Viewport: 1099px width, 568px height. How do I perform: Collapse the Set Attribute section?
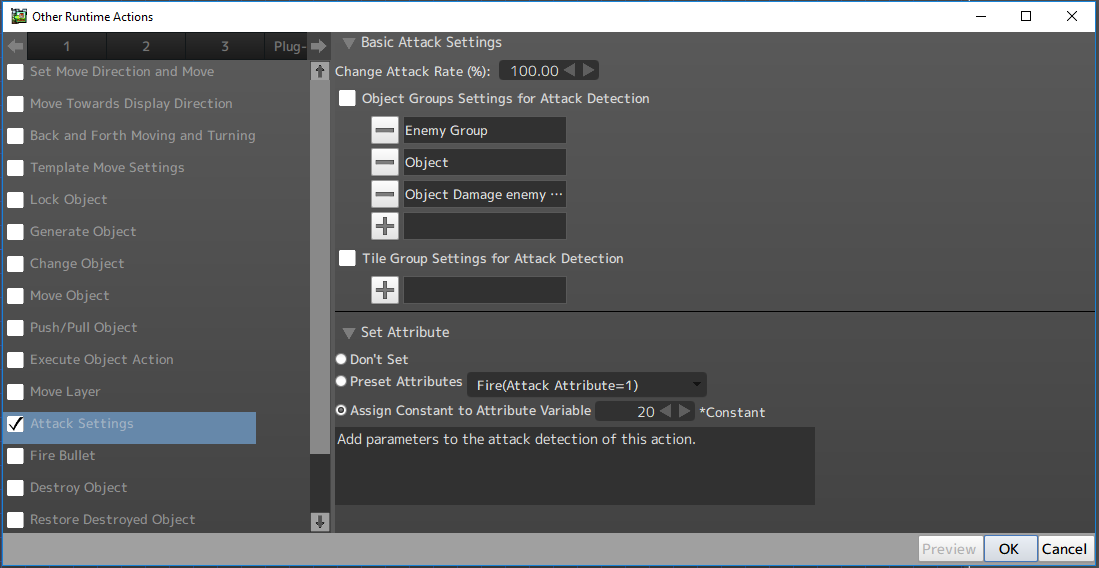click(x=348, y=332)
